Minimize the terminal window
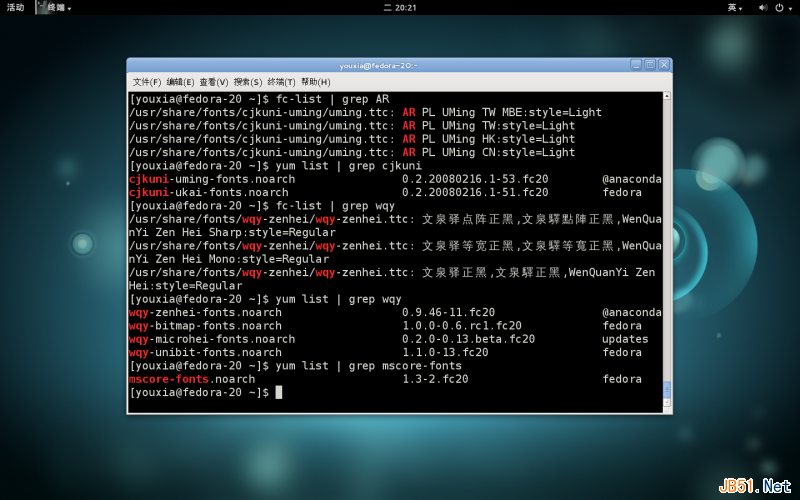 click(636, 65)
